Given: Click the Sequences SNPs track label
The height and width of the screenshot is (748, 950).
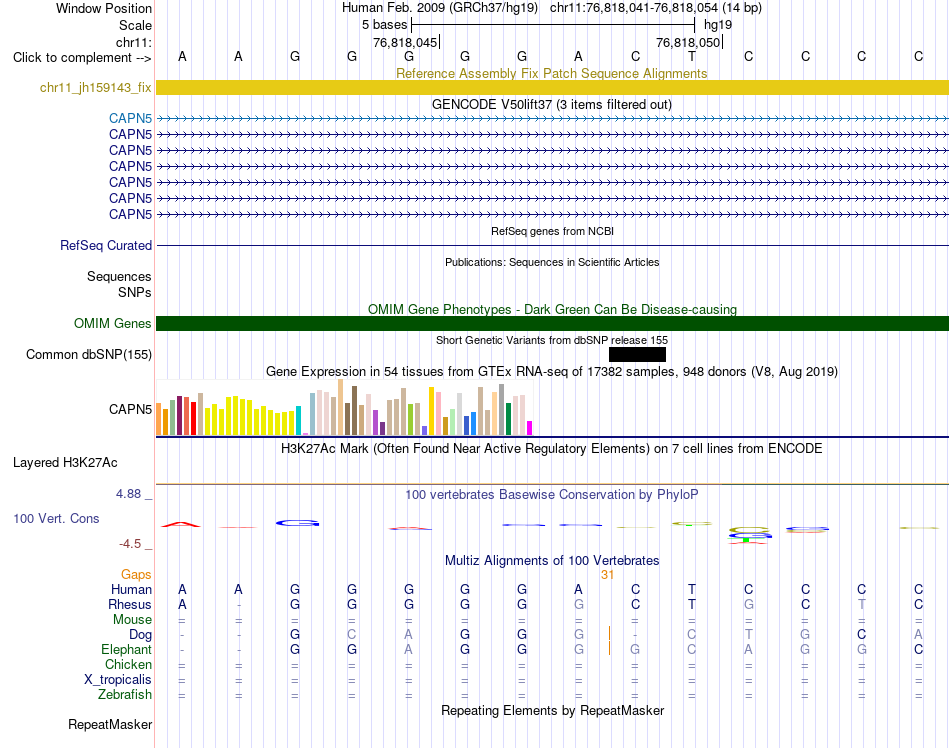Looking at the screenshot, I should pyautogui.click(x=119, y=284).
